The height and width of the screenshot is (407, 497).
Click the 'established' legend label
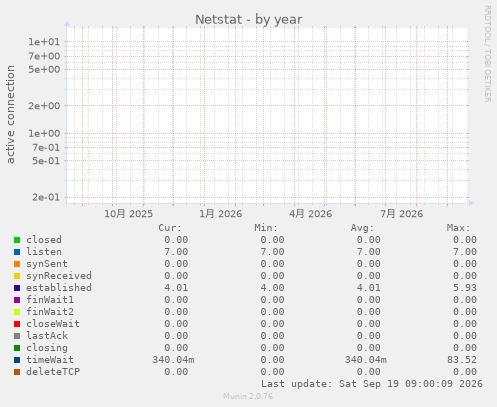[x=59, y=288]
